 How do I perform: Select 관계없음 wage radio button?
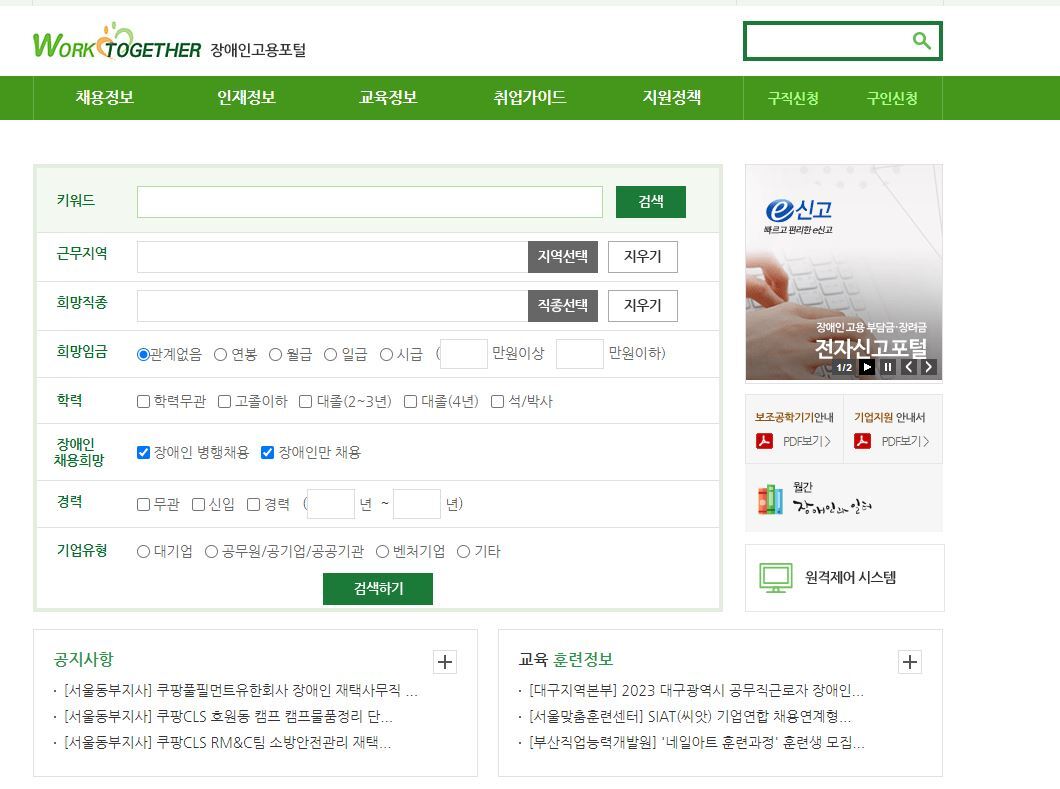tap(143, 354)
